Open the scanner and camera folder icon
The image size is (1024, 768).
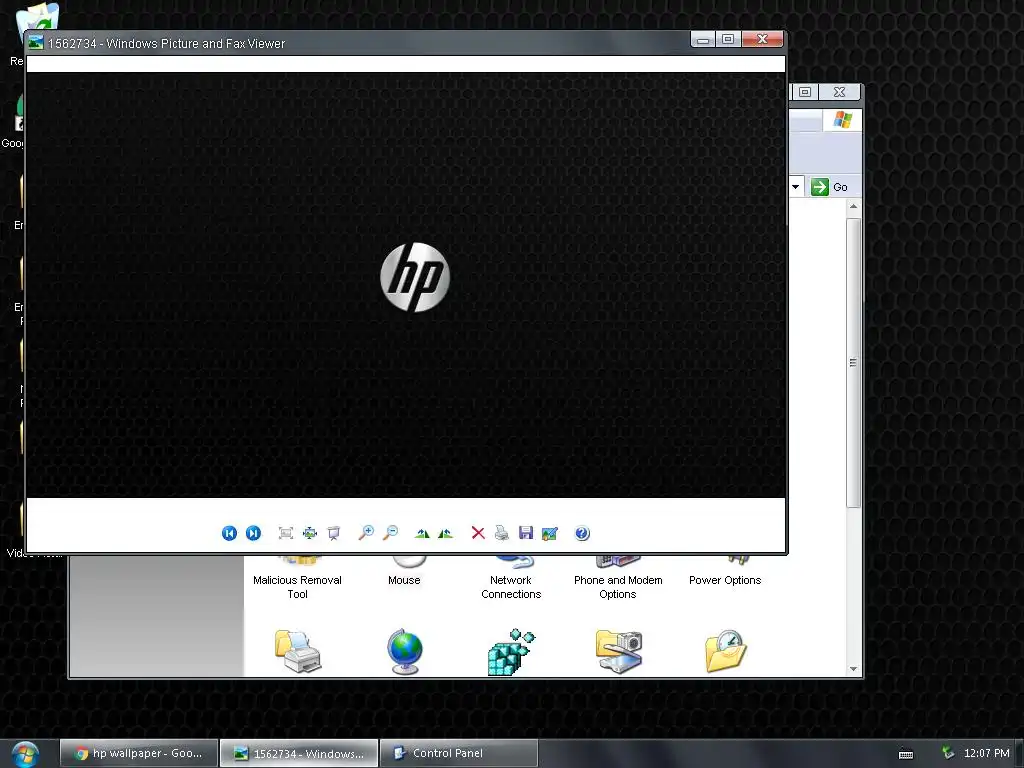click(x=618, y=651)
